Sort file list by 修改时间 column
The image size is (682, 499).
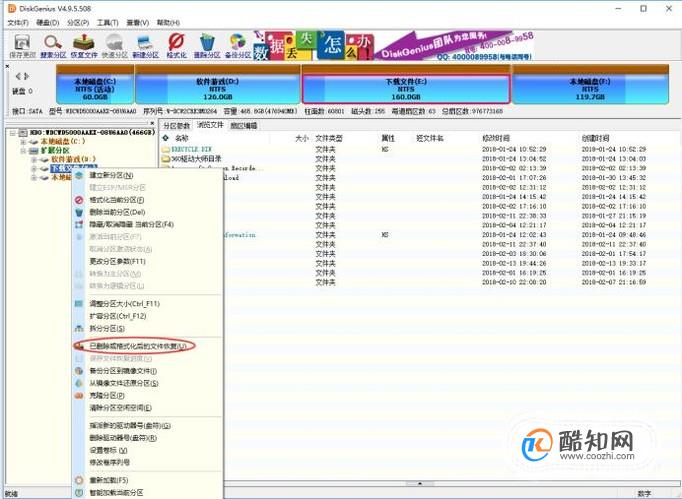pos(496,138)
